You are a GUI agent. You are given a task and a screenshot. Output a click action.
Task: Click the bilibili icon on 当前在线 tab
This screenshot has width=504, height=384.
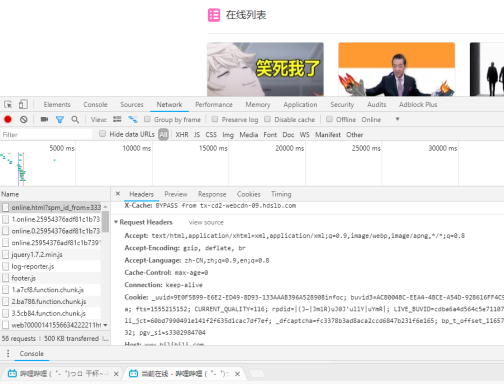(133, 374)
